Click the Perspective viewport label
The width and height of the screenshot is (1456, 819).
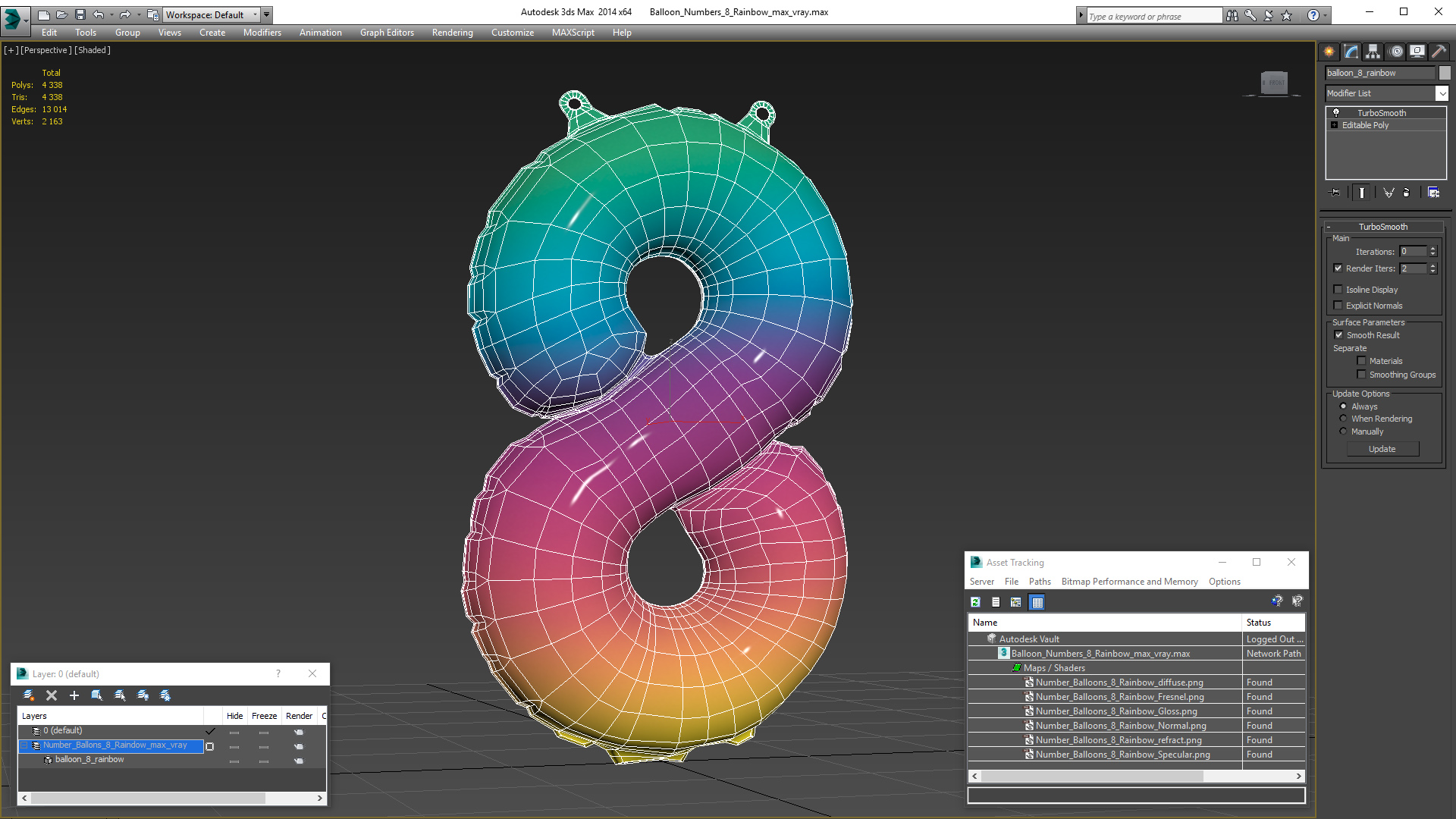click(46, 50)
